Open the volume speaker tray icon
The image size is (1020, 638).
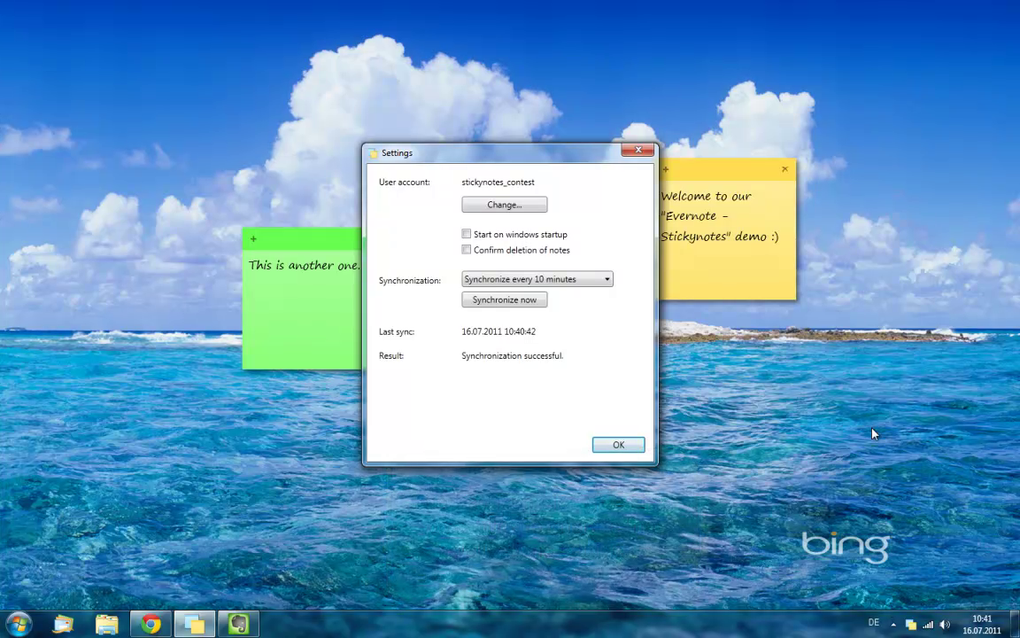point(945,624)
